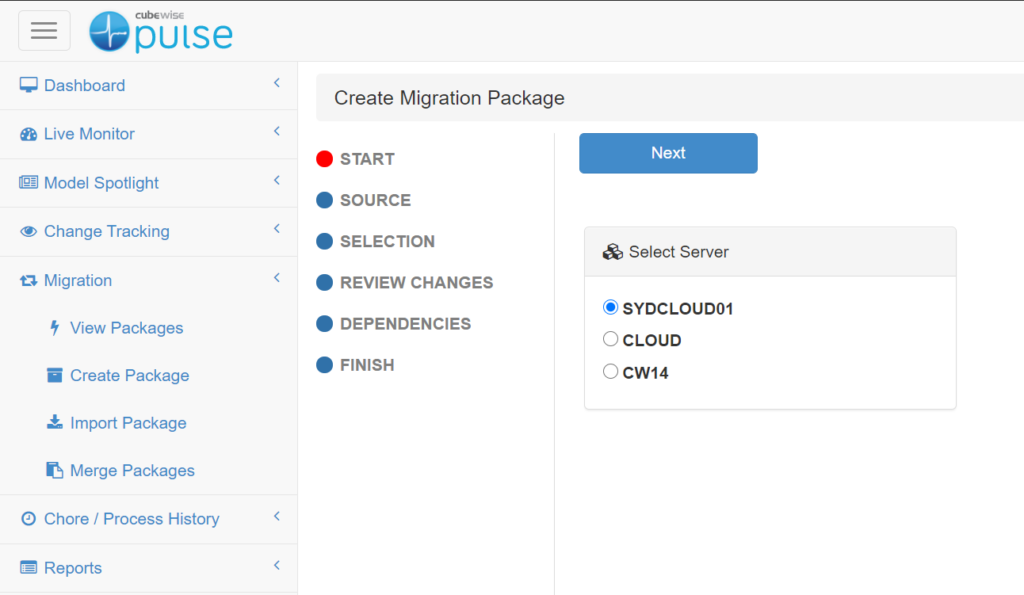Click the SOURCE step in the wizard
This screenshot has width=1024, height=595.
coord(374,200)
